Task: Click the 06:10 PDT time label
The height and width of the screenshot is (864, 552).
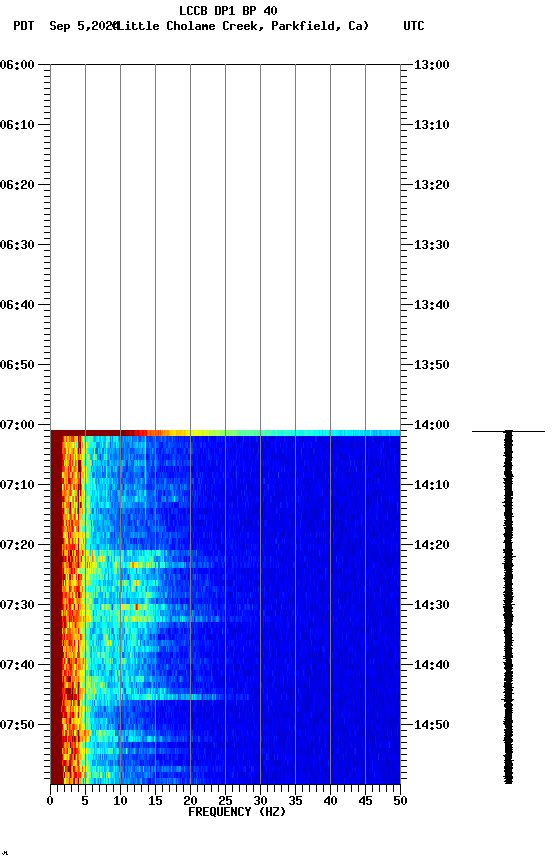Action: pyautogui.click(x=17, y=125)
